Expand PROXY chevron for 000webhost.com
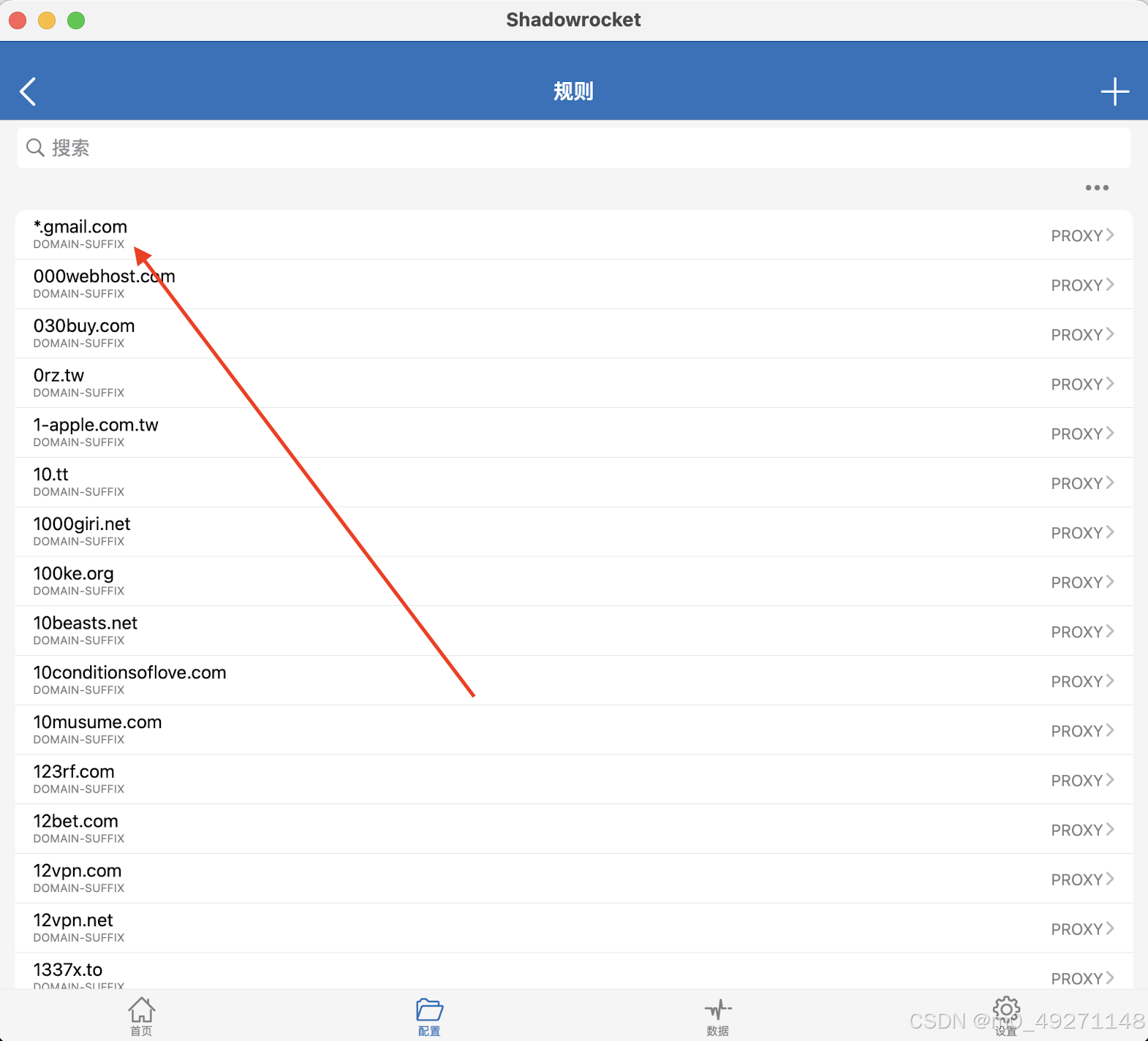This screenshot has width=1148, height=1041. coord(1110,284)
